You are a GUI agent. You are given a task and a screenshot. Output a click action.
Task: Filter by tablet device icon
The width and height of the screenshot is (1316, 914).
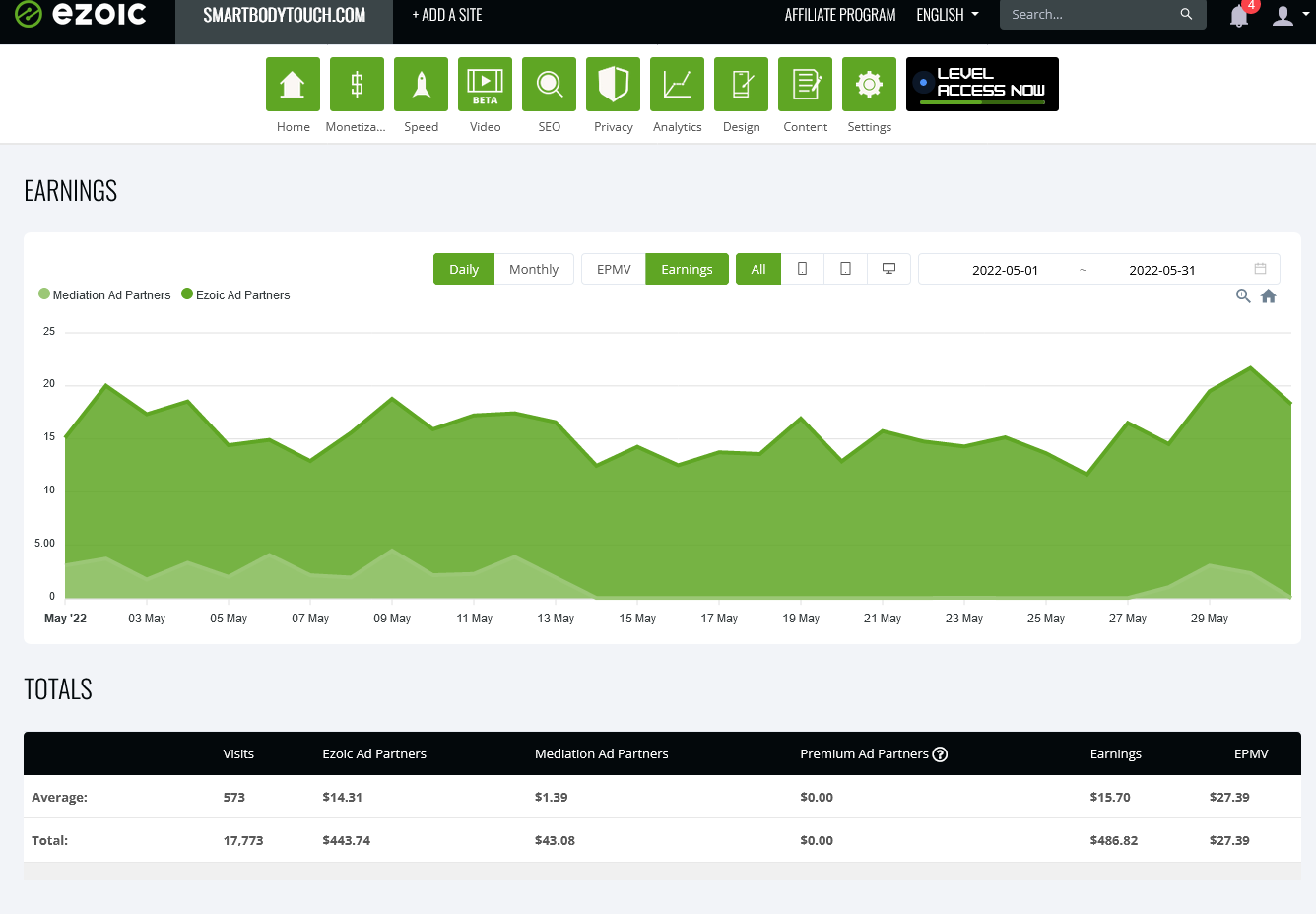point(845,269)
